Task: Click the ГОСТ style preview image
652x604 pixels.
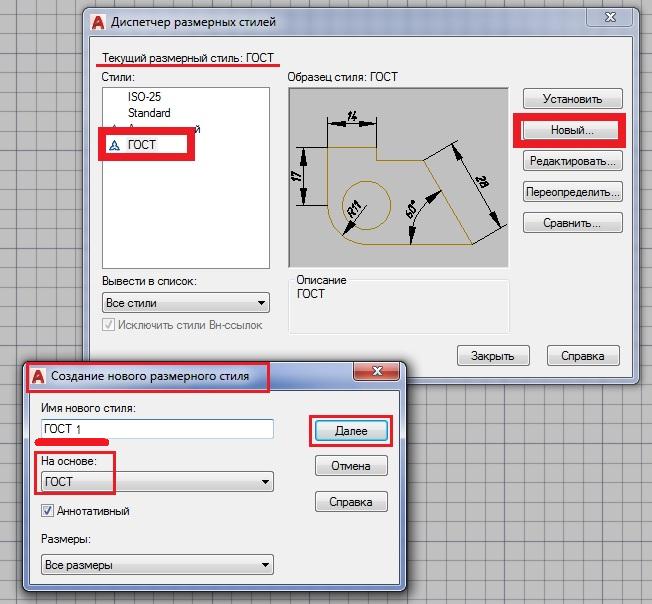Action: pos(399,175)
